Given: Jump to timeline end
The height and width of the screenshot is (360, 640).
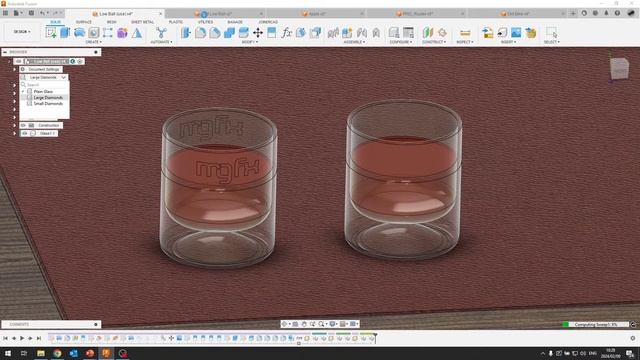Looking at the screenshot, I should coord(39,338).
